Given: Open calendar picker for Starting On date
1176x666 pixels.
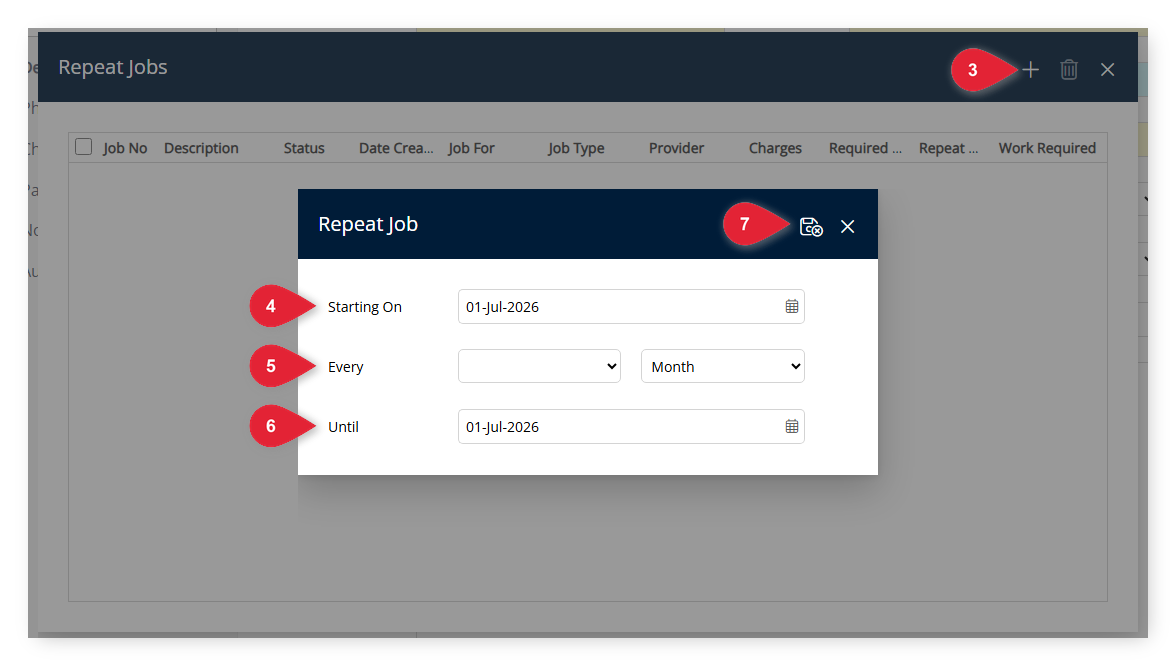Looking at the screenshot, I should point(791,307).
